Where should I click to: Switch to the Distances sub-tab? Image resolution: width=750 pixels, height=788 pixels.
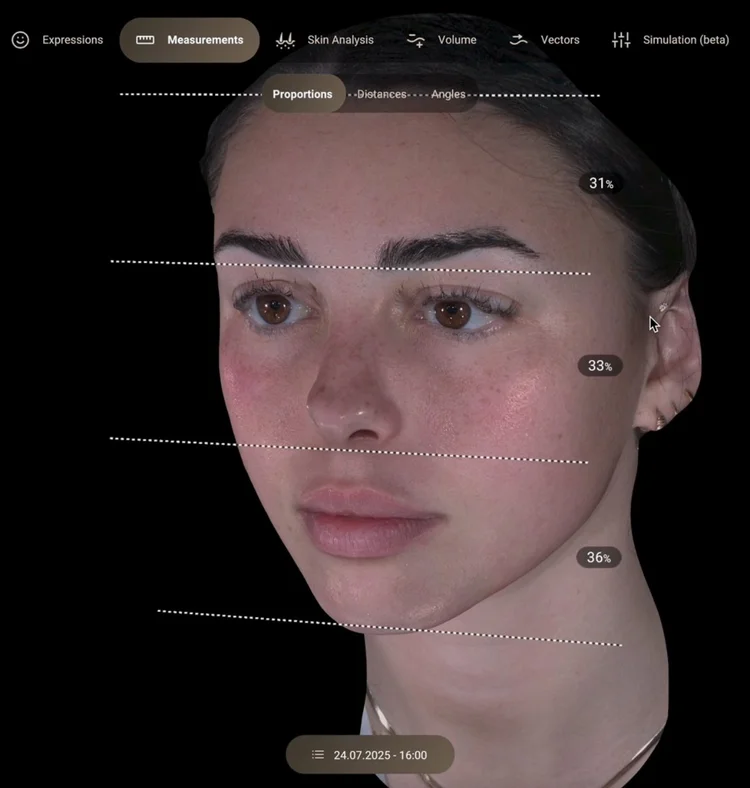pyautogui.click(x=382, y=94)
